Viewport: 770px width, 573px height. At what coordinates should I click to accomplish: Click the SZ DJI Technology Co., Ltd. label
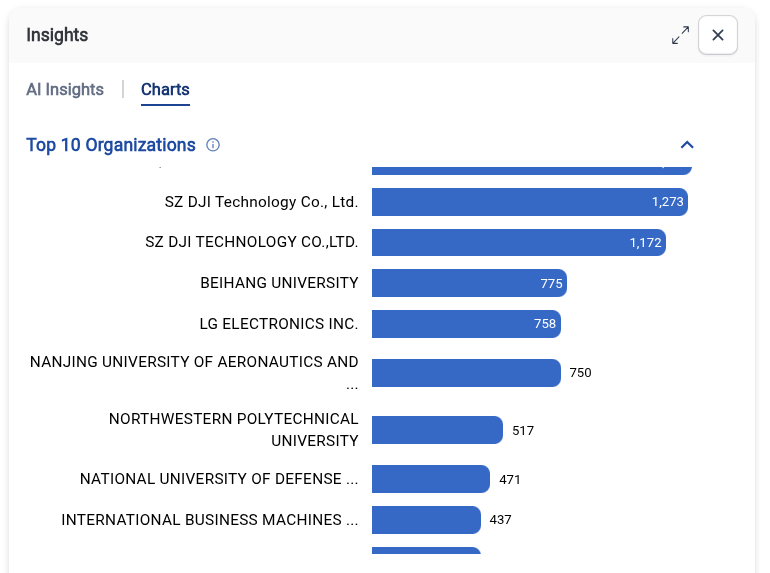(x=261, y=202)
